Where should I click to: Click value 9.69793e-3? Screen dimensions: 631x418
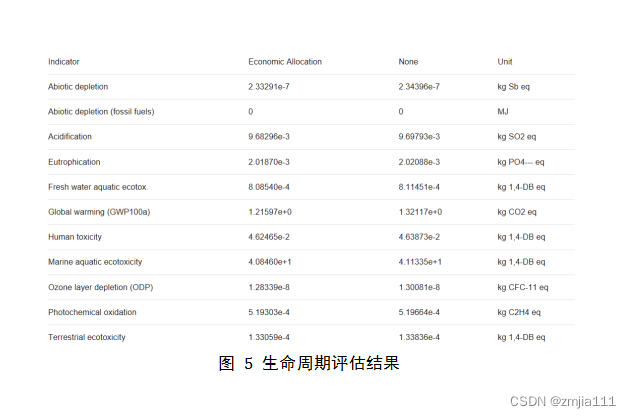click(419, 136)
